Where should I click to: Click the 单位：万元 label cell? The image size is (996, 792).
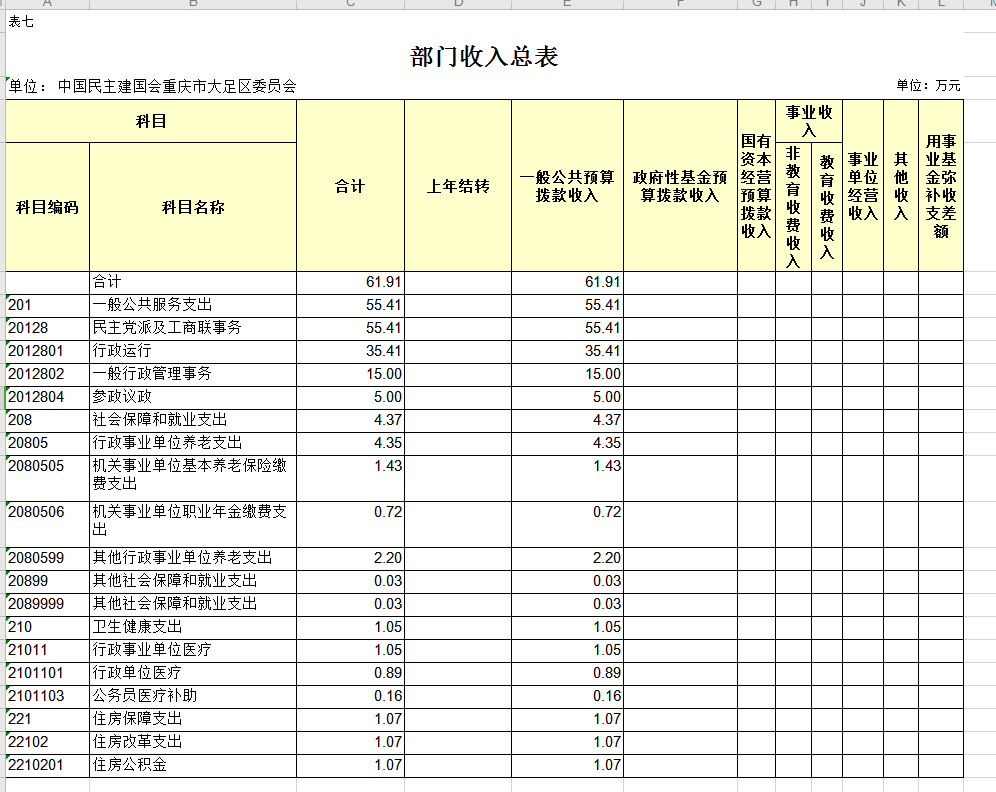click(x=928, y=86)
